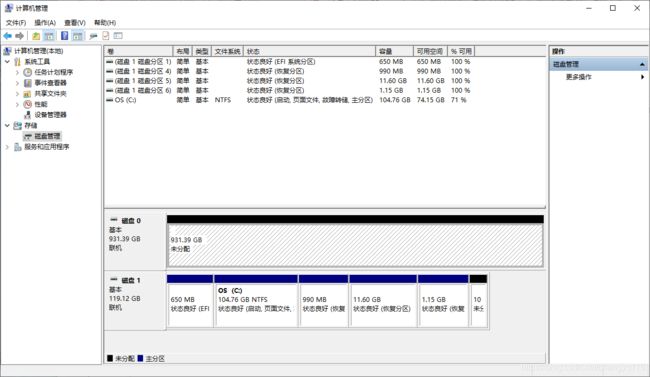Select the small unallocated block at end of 磁盘 1
The height and width of the screenshot is (377, 650).
pyautogui.click(x=478, y=305)
